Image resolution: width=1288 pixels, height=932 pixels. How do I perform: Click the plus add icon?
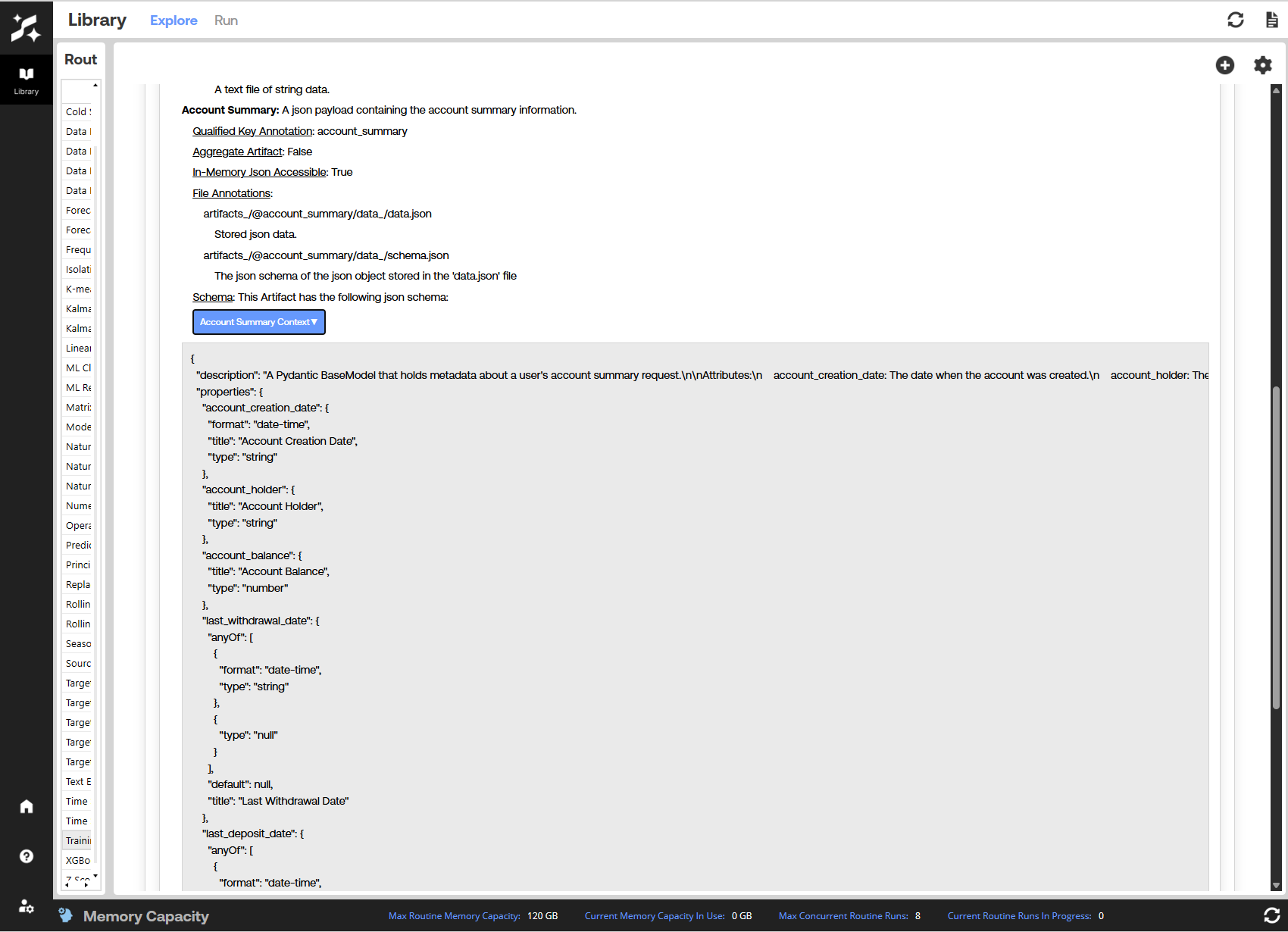click(1225, 65)
